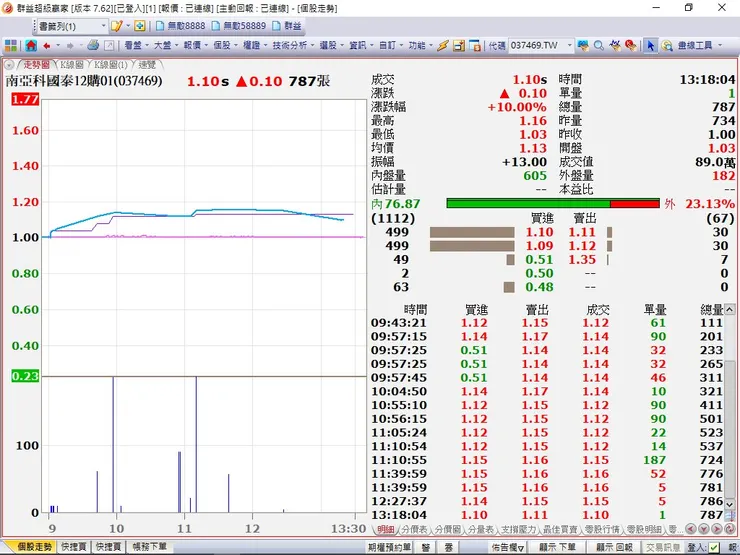Click the printer icon in toolbar

click(x=93, y=45)
